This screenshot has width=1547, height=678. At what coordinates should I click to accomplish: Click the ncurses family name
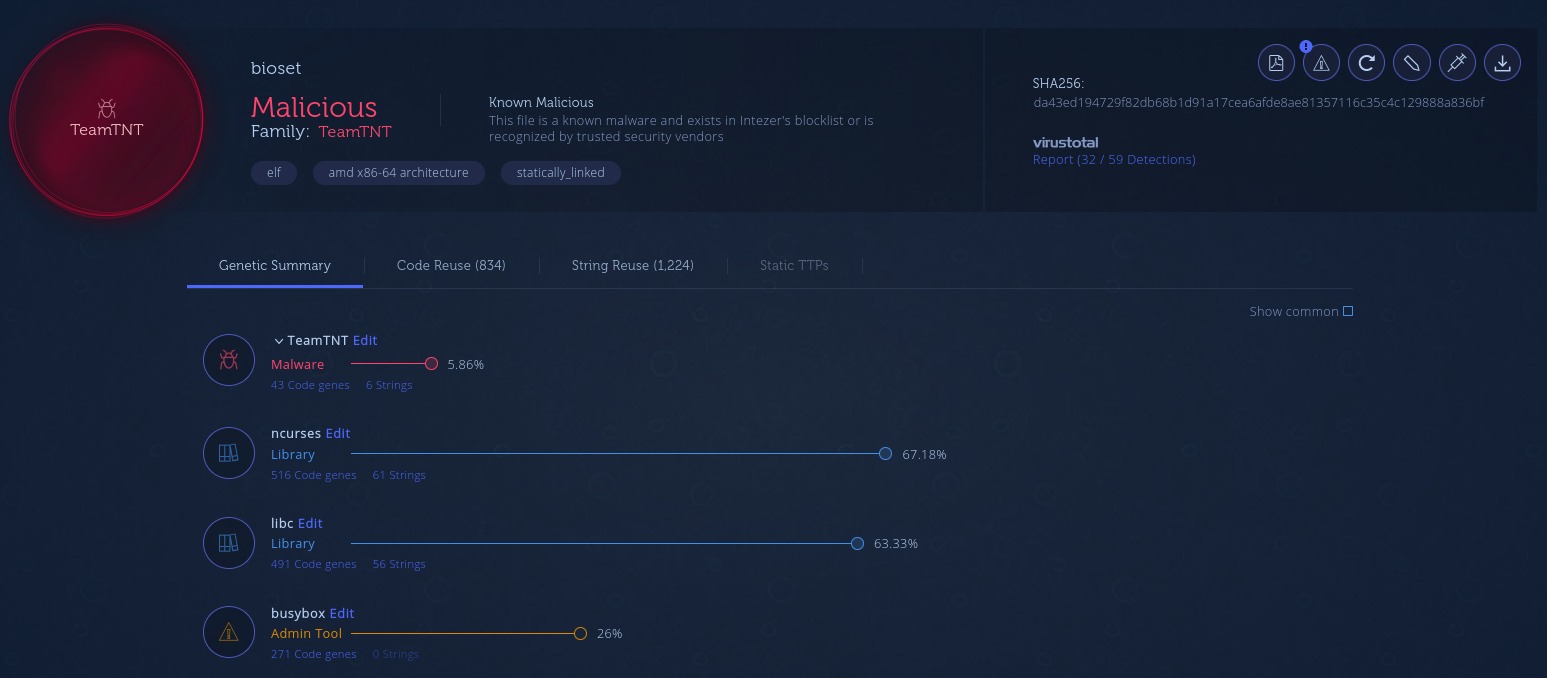click(x=296, y=433)
